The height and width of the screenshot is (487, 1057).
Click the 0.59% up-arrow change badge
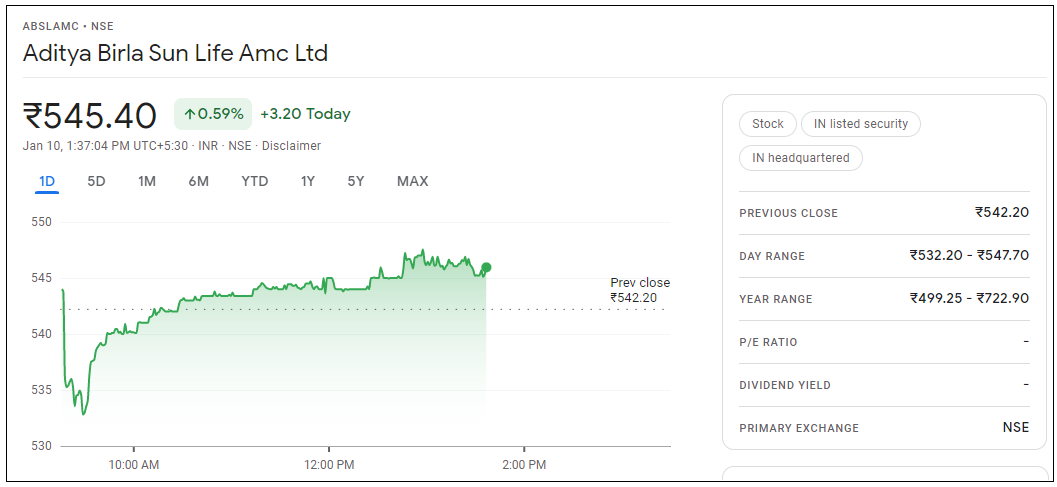[x=213, y=114]
